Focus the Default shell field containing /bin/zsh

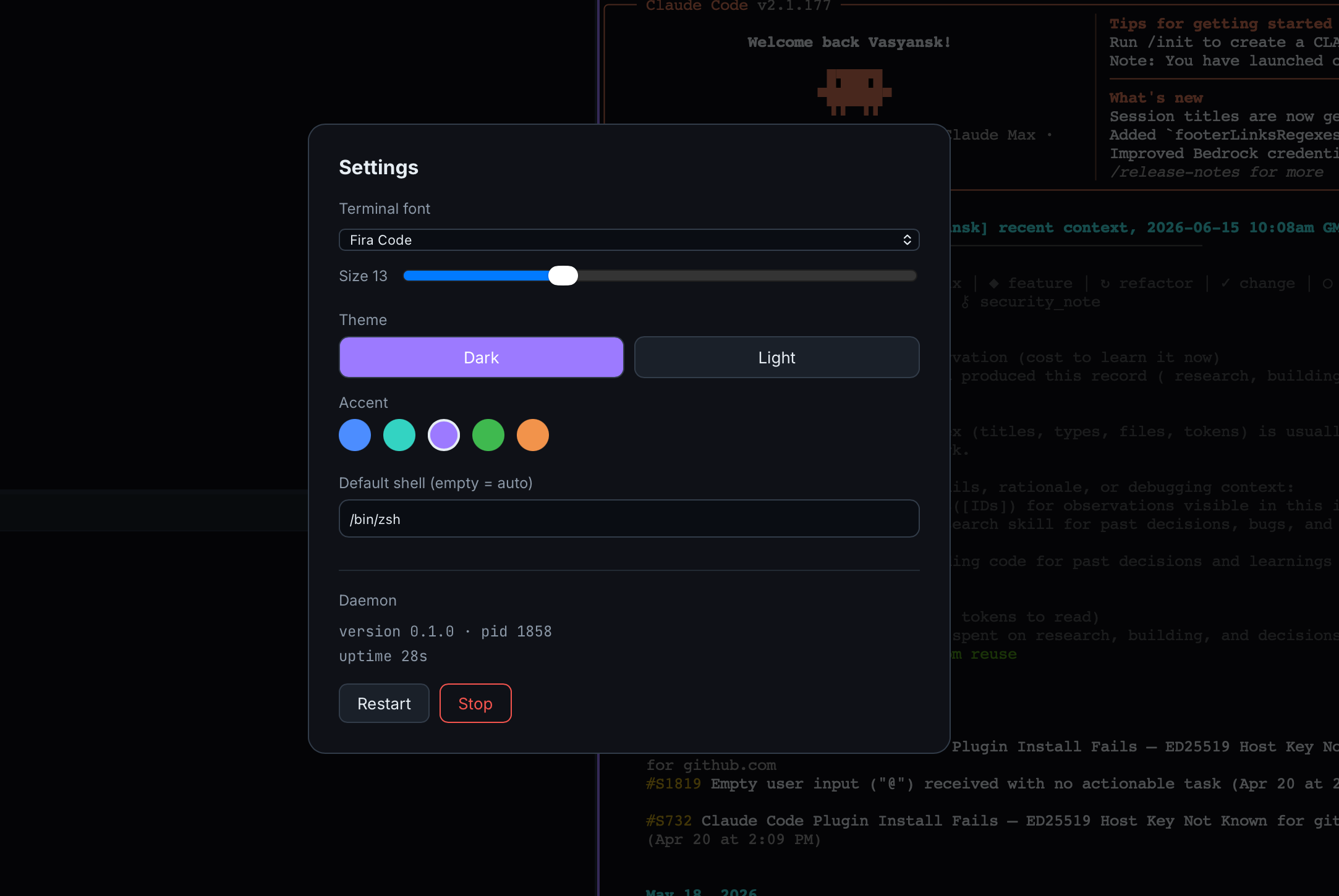629,518
